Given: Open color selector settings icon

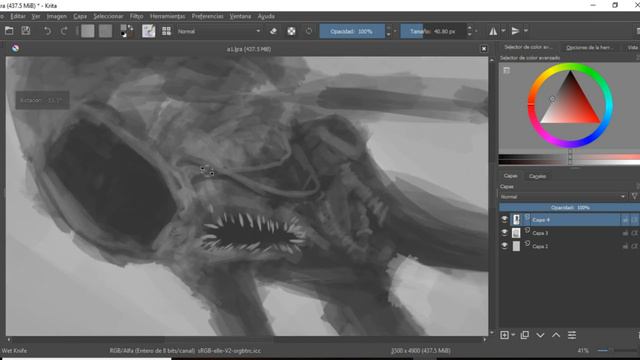Looking at the screenshot, I should (x=507, y=71).
